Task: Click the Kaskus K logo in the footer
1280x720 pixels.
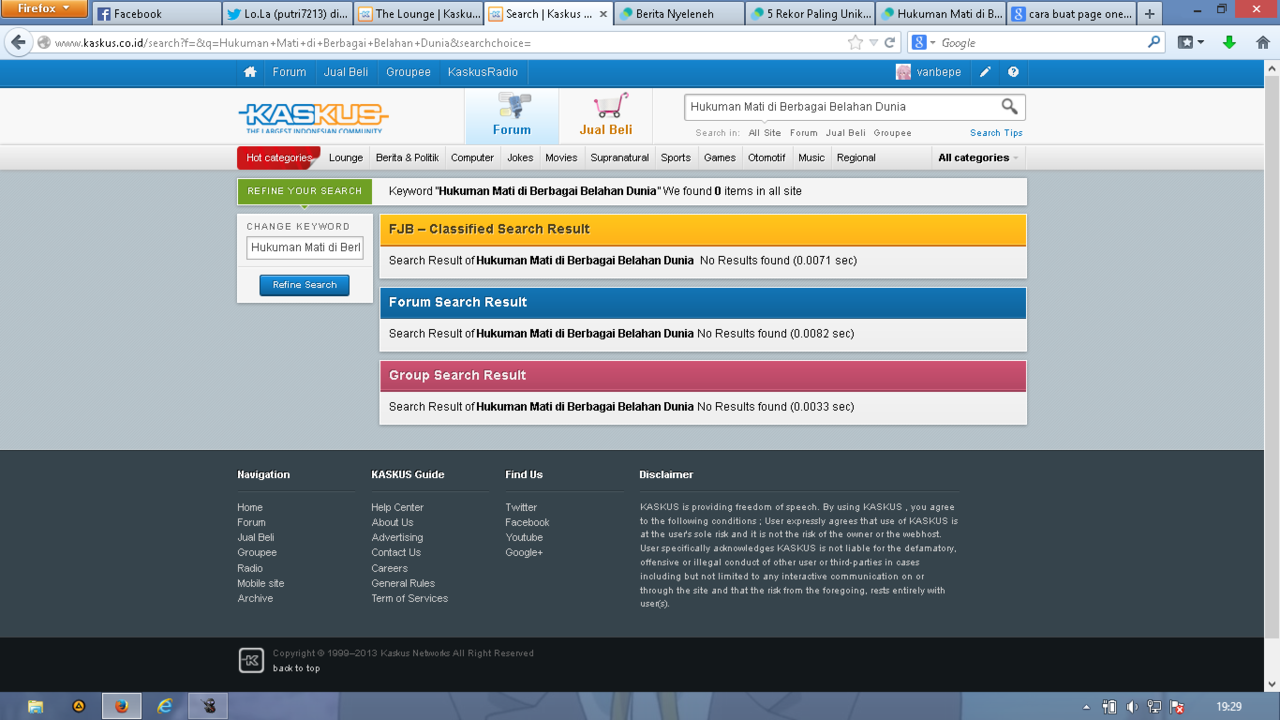Action: tap(251, 660)
